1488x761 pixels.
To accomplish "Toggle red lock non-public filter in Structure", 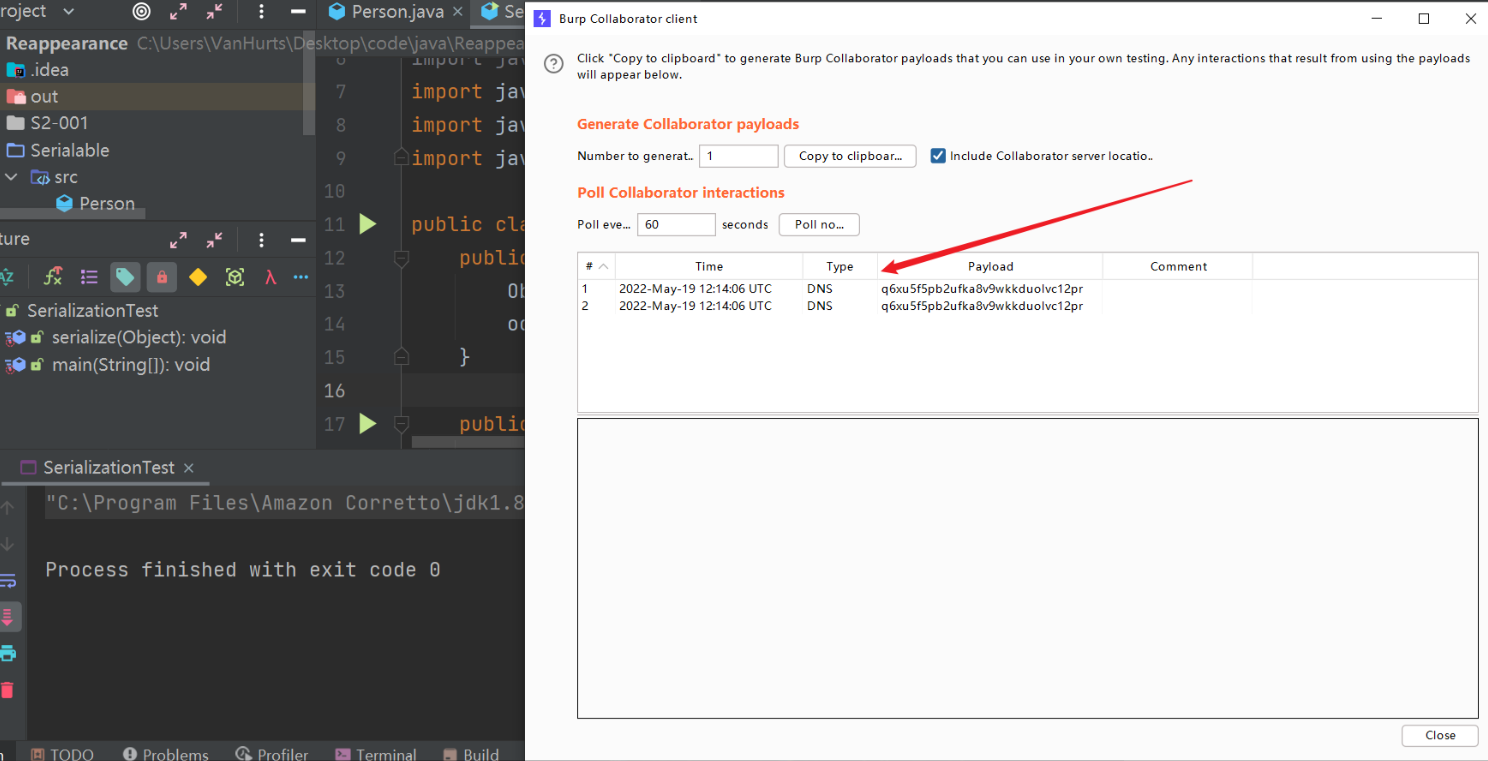I will pos(161,277).
